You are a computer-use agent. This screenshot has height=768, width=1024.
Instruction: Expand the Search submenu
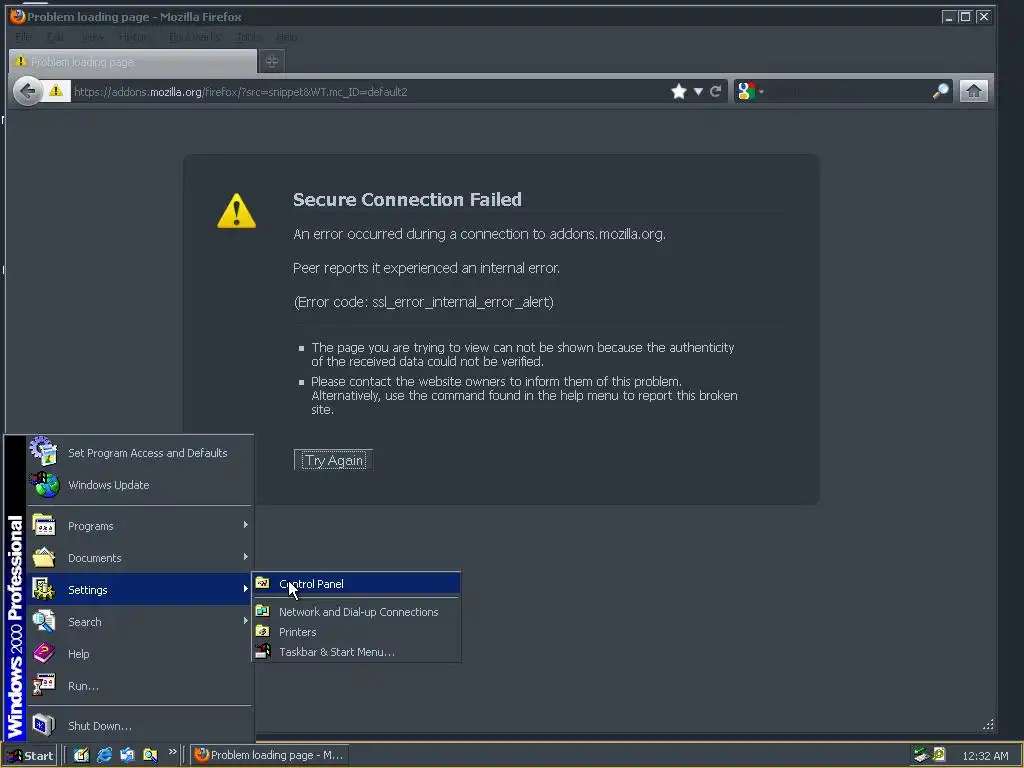click(140, 621)
